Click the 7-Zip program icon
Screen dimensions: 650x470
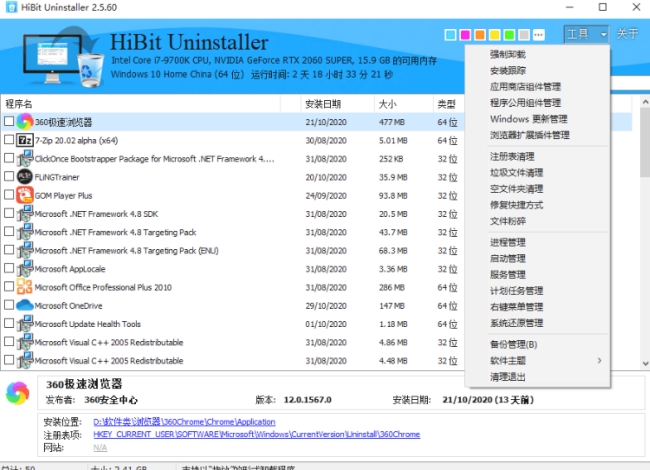[24, 141]
